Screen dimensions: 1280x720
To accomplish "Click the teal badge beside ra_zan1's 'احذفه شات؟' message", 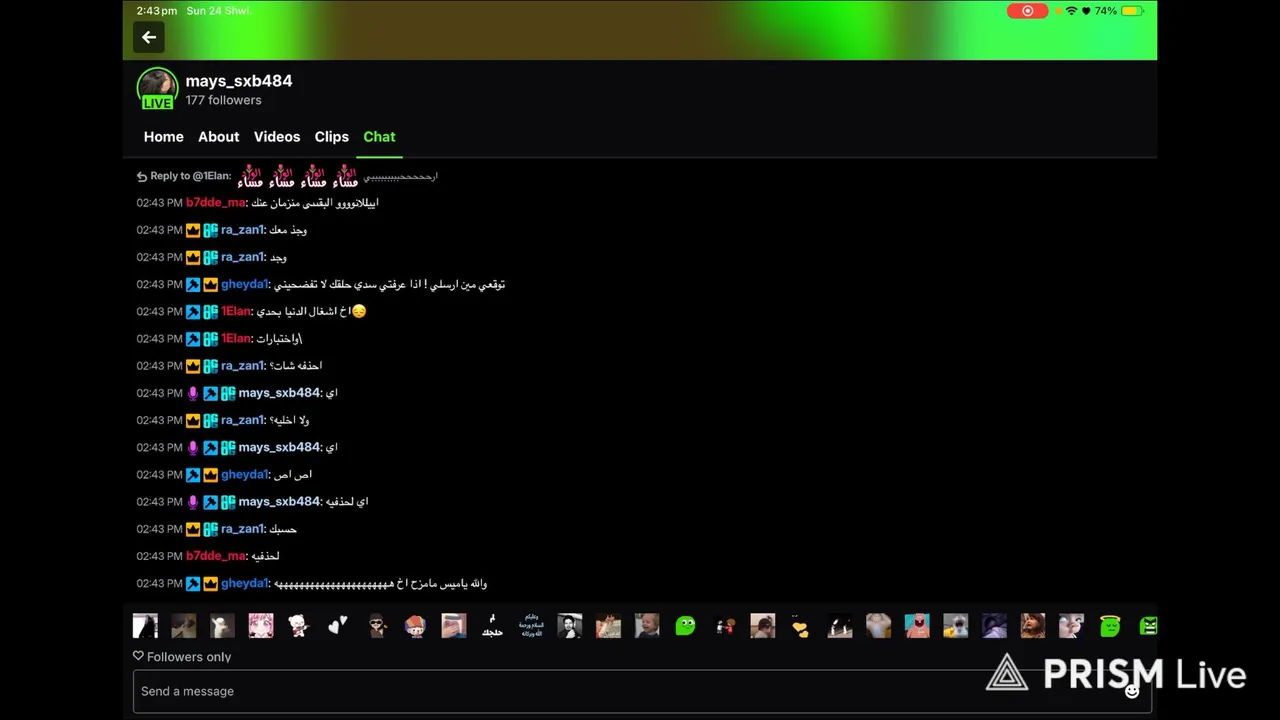I will pyautogui.click(x=211, y=366).
